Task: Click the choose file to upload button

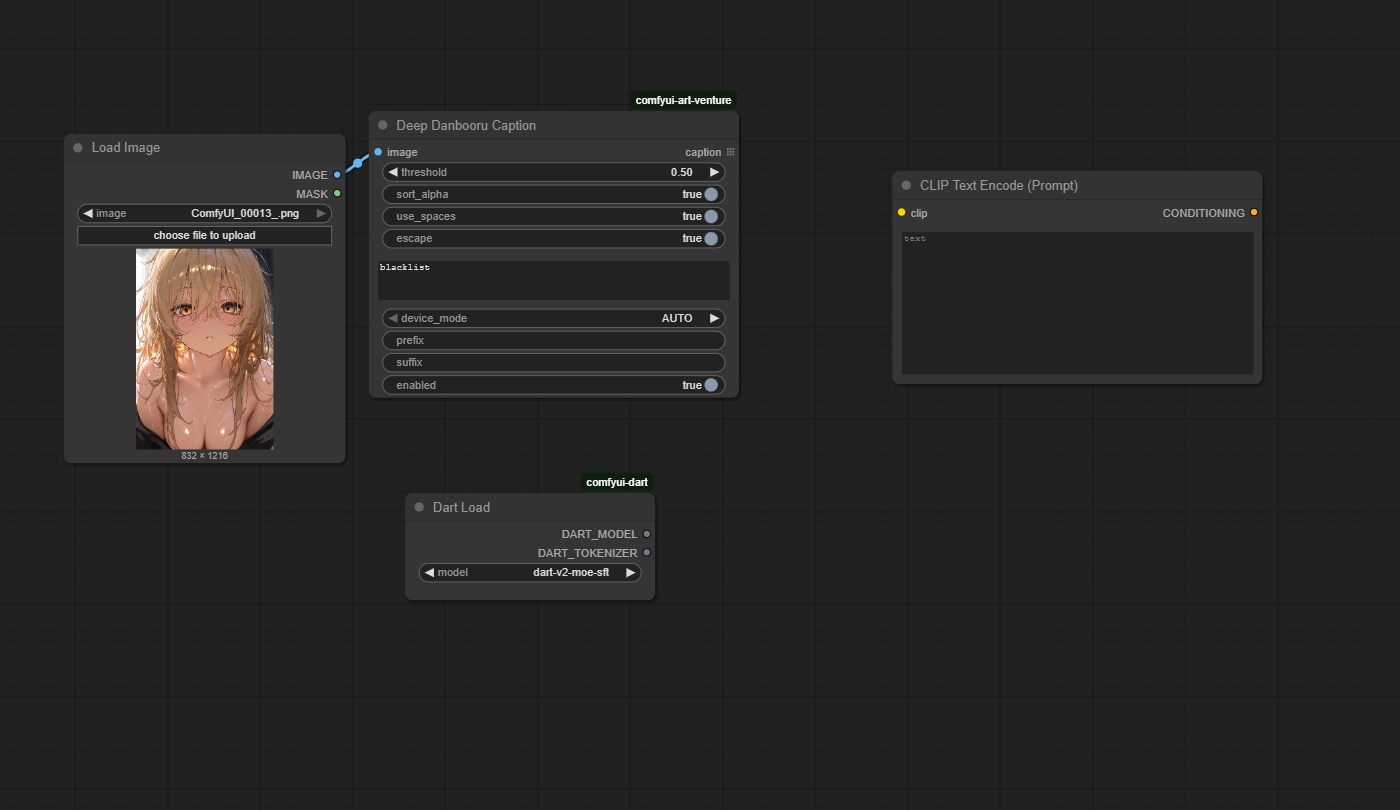Action: click(204, 236)
